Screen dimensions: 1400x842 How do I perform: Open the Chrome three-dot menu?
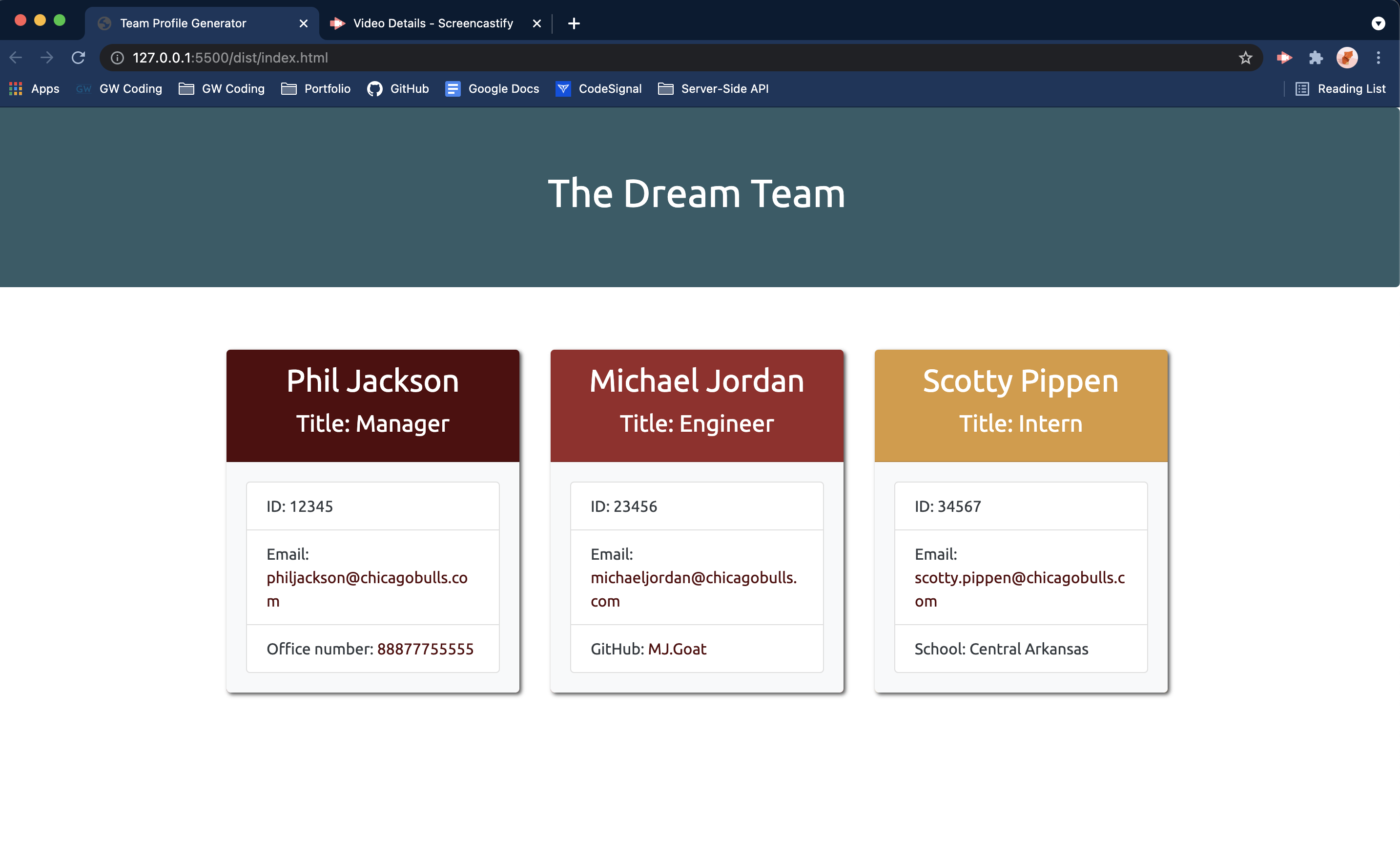pyautogui.click(x=1379, y=57)
